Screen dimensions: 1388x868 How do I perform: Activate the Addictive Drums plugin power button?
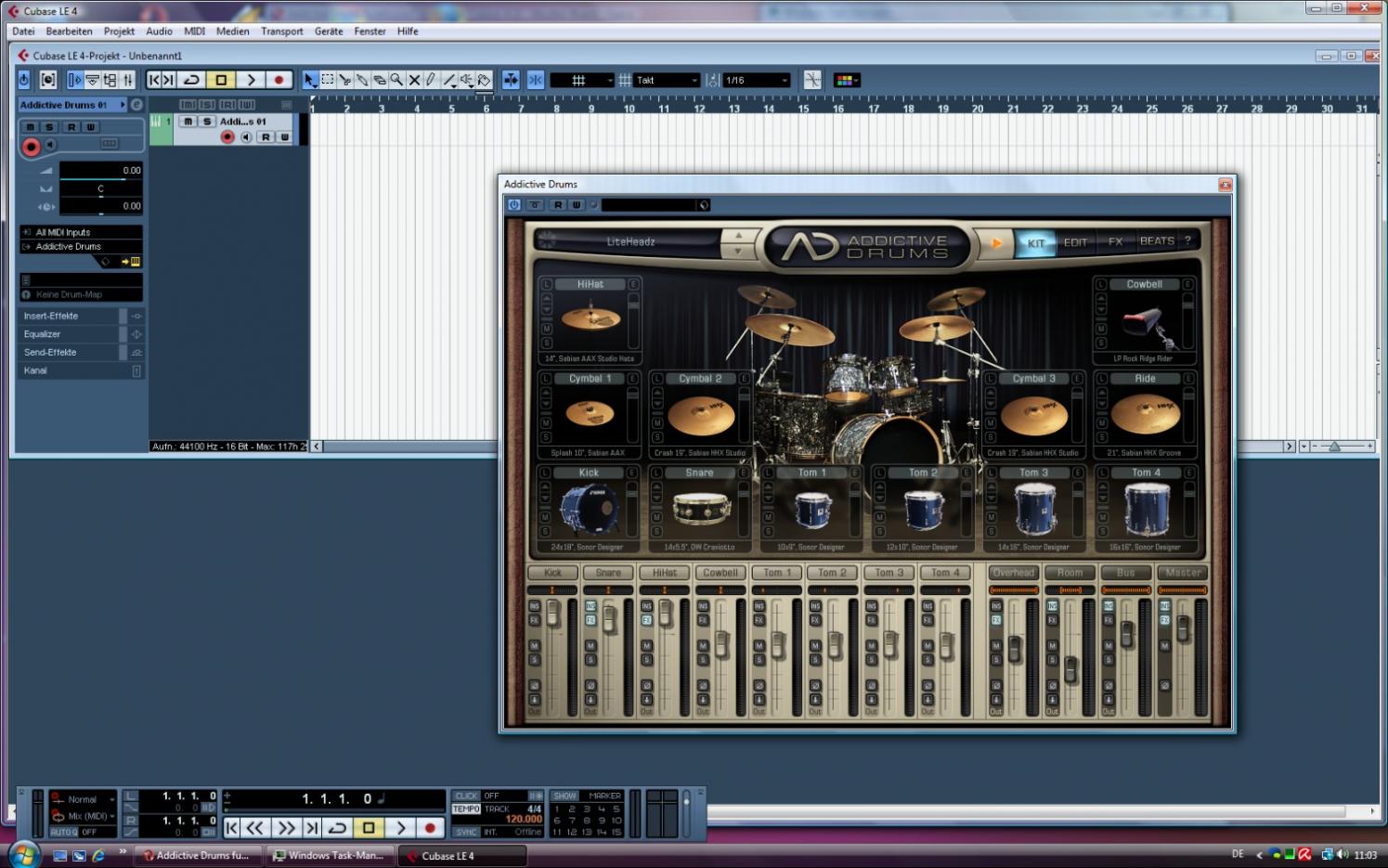click(x=513, y=204)
